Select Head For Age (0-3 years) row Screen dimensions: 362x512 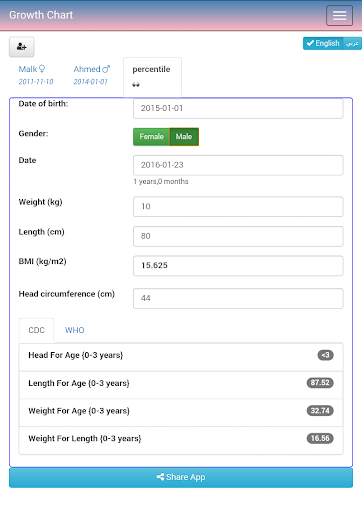tap(181, 357)
